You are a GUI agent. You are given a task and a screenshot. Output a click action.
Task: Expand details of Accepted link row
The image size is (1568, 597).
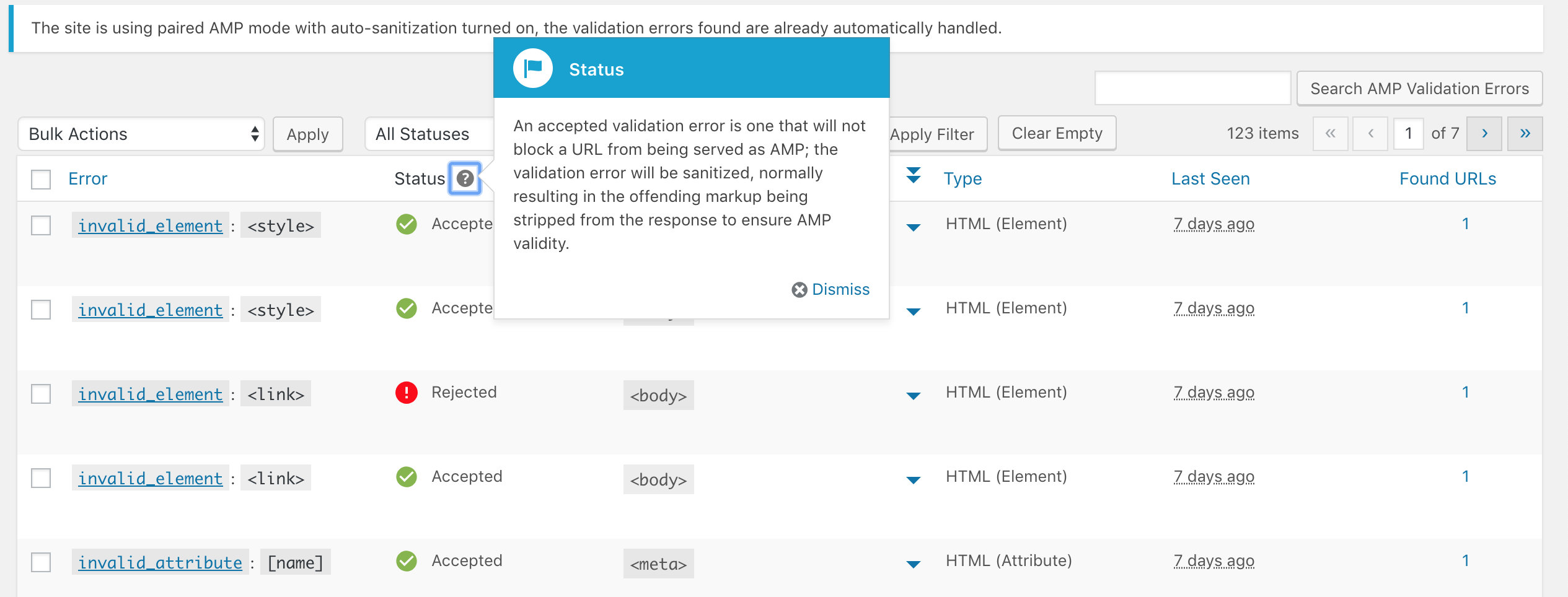tap(913, 480)
